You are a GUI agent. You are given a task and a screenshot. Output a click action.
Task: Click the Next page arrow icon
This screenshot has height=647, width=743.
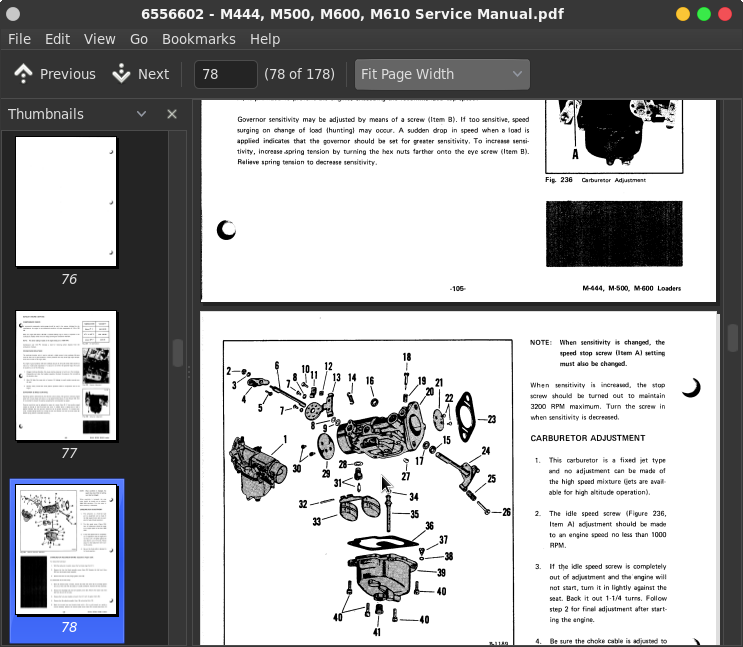[122, 74]
